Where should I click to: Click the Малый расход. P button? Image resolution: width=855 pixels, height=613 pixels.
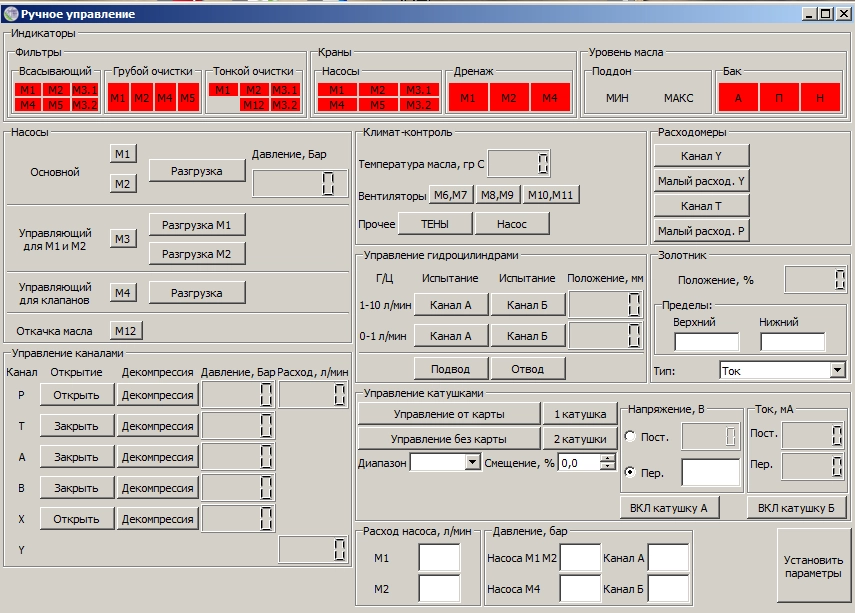coord(702,232)
